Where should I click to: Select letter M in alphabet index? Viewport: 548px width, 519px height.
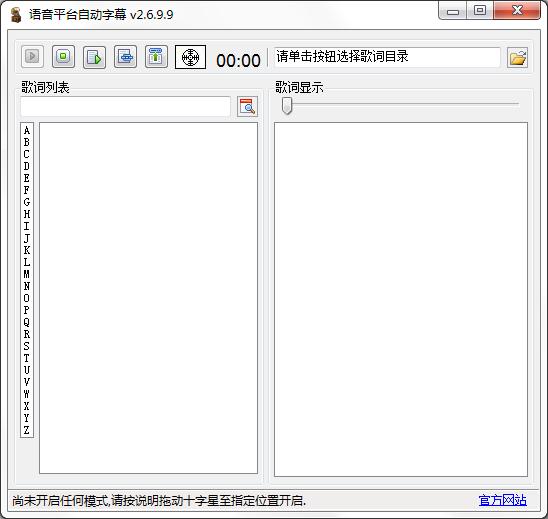point(27,274)
